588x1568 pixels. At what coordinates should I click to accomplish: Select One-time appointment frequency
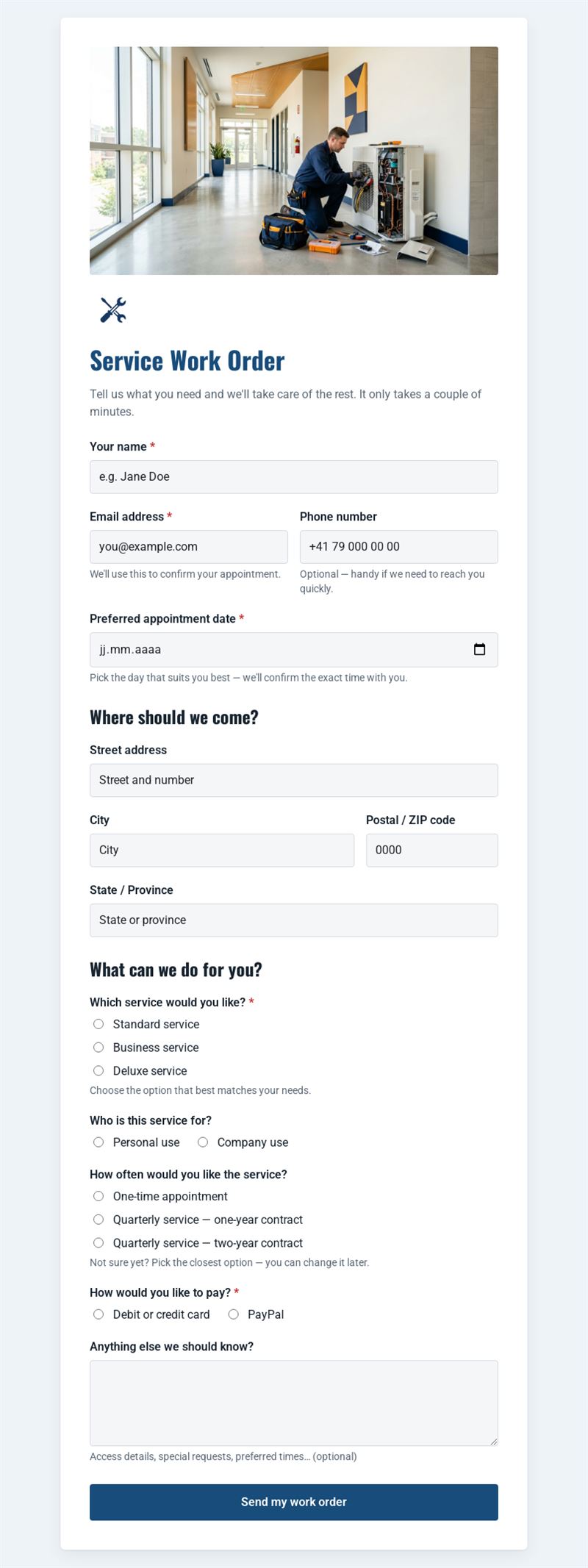coord(98,1197)
